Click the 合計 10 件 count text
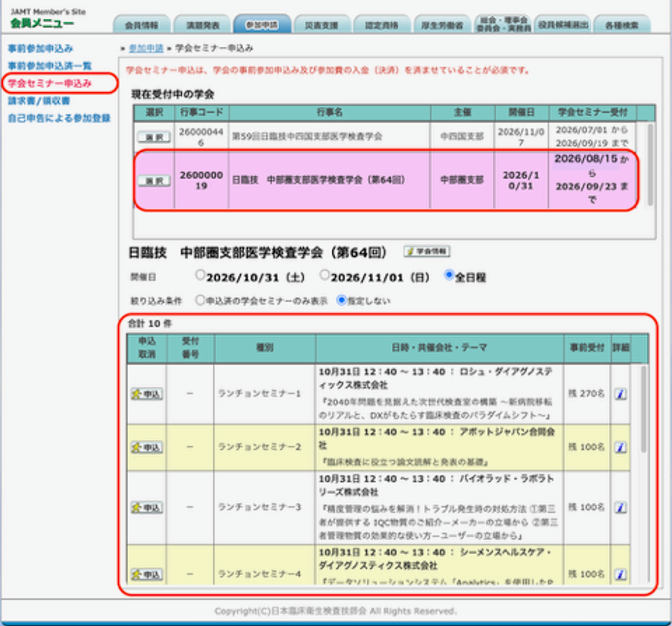The height and width of the screenshot is (626, 672). click(x=150, y=323)
